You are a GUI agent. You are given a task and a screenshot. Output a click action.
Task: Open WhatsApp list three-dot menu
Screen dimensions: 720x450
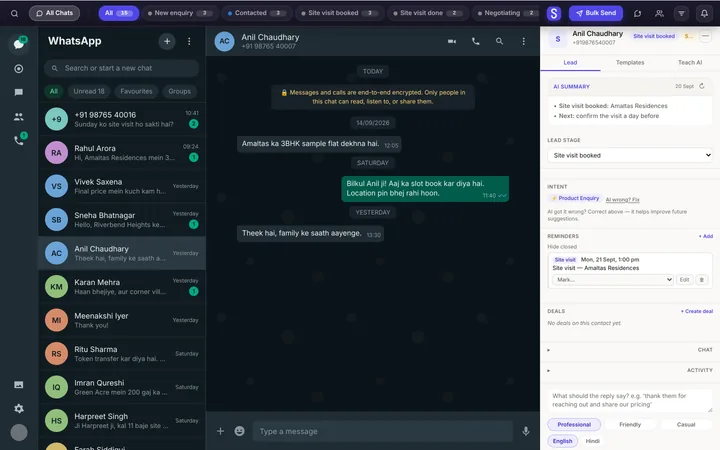point(189,41)
